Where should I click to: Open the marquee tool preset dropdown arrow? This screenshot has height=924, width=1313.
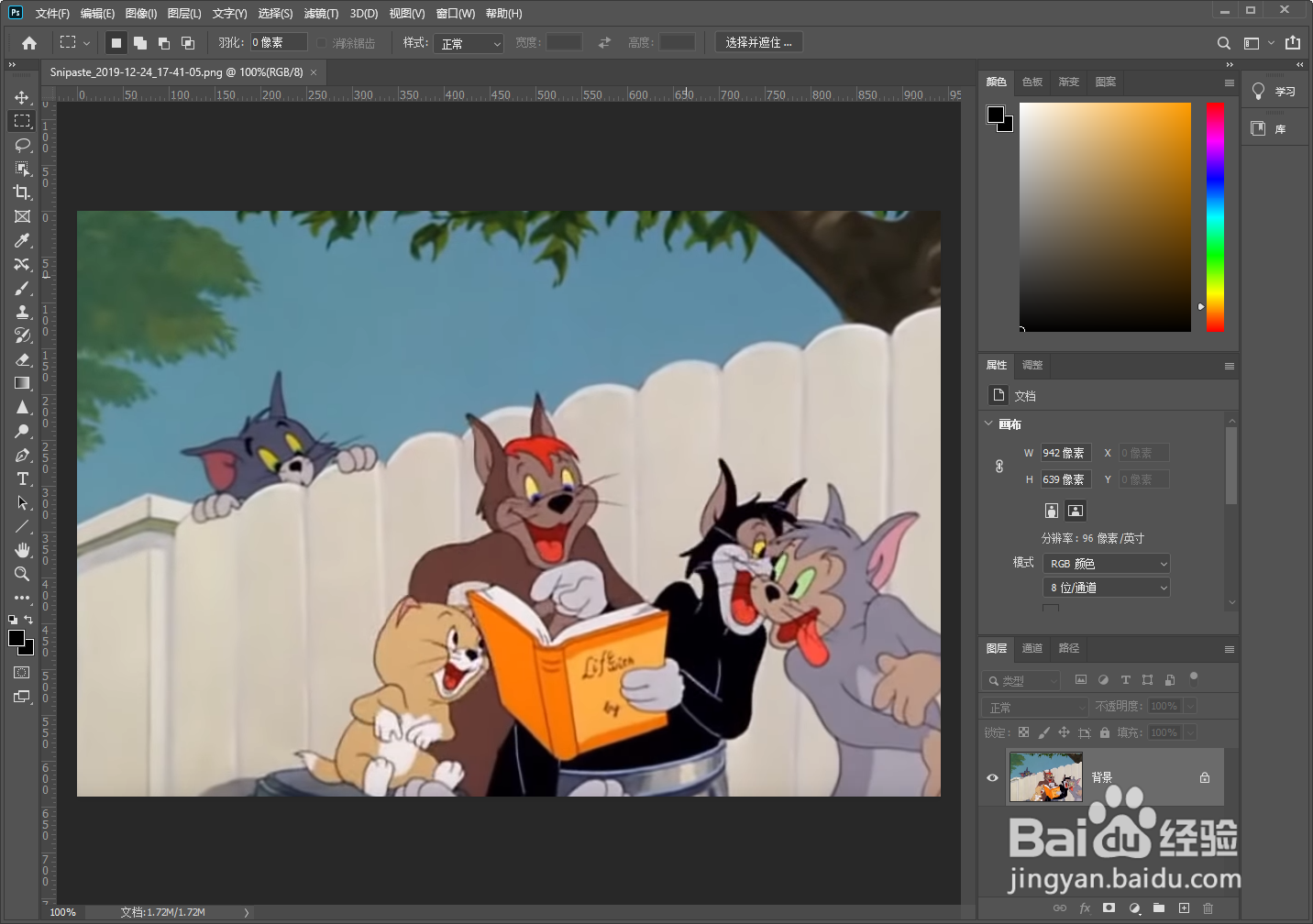pos(87,43)
